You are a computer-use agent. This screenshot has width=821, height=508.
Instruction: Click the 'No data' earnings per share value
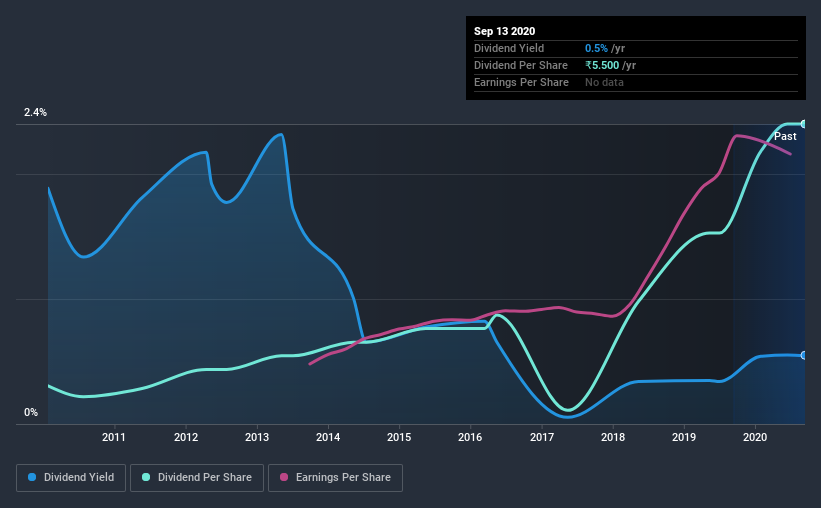coord(604,82)
